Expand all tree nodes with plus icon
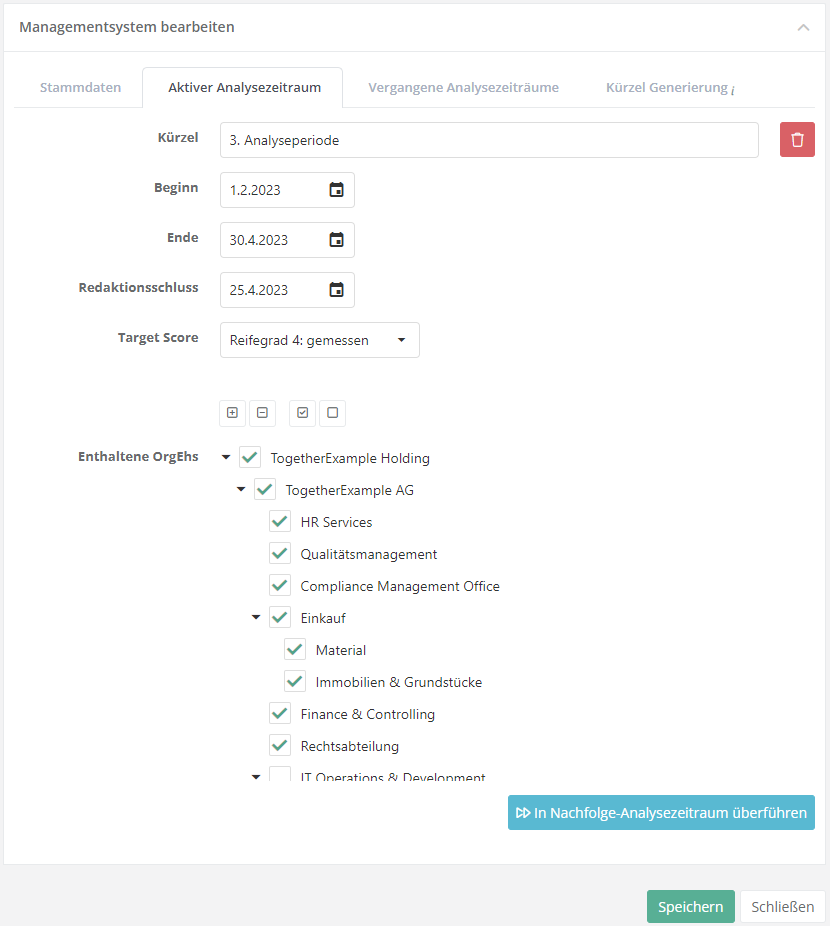Image resolution: width=830 pixels, height=926 pixels. pos(232,412)
